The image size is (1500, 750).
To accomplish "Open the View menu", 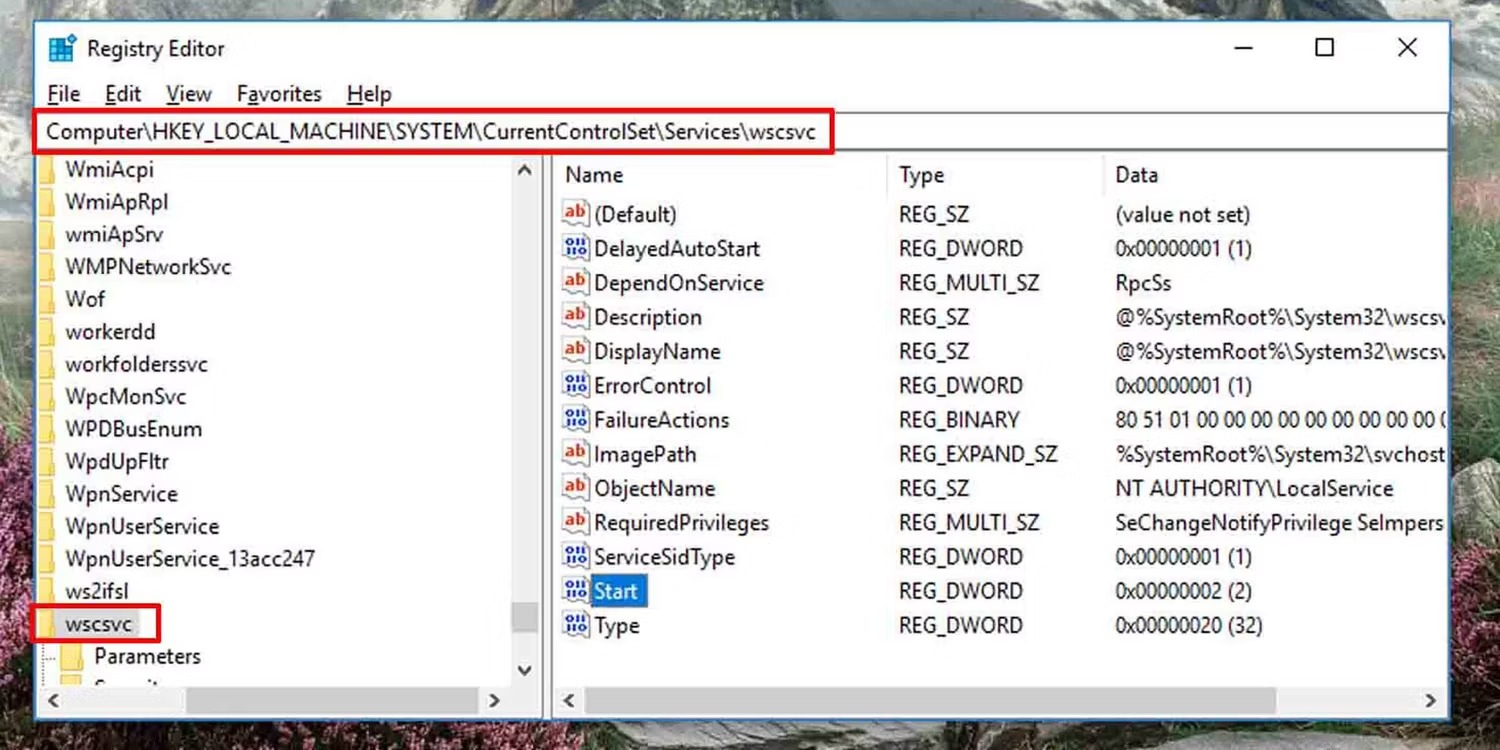I will pyautogui.click(x=189, y=94).
